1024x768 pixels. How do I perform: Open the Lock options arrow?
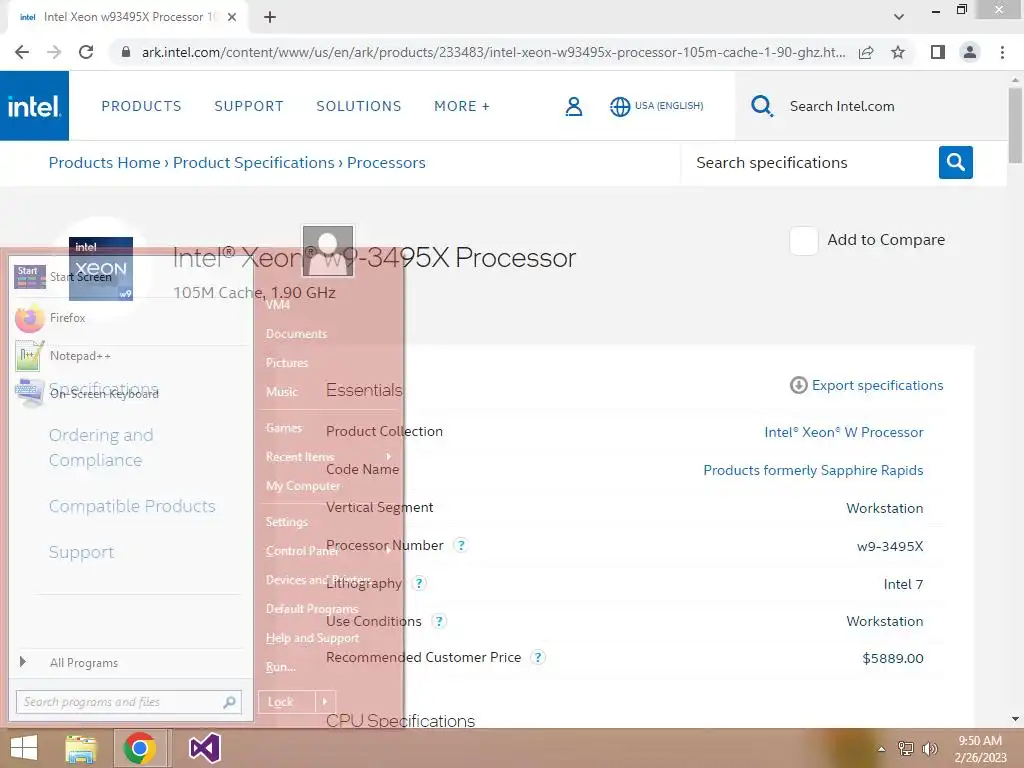pyautogui.click(x=325, y=702)
